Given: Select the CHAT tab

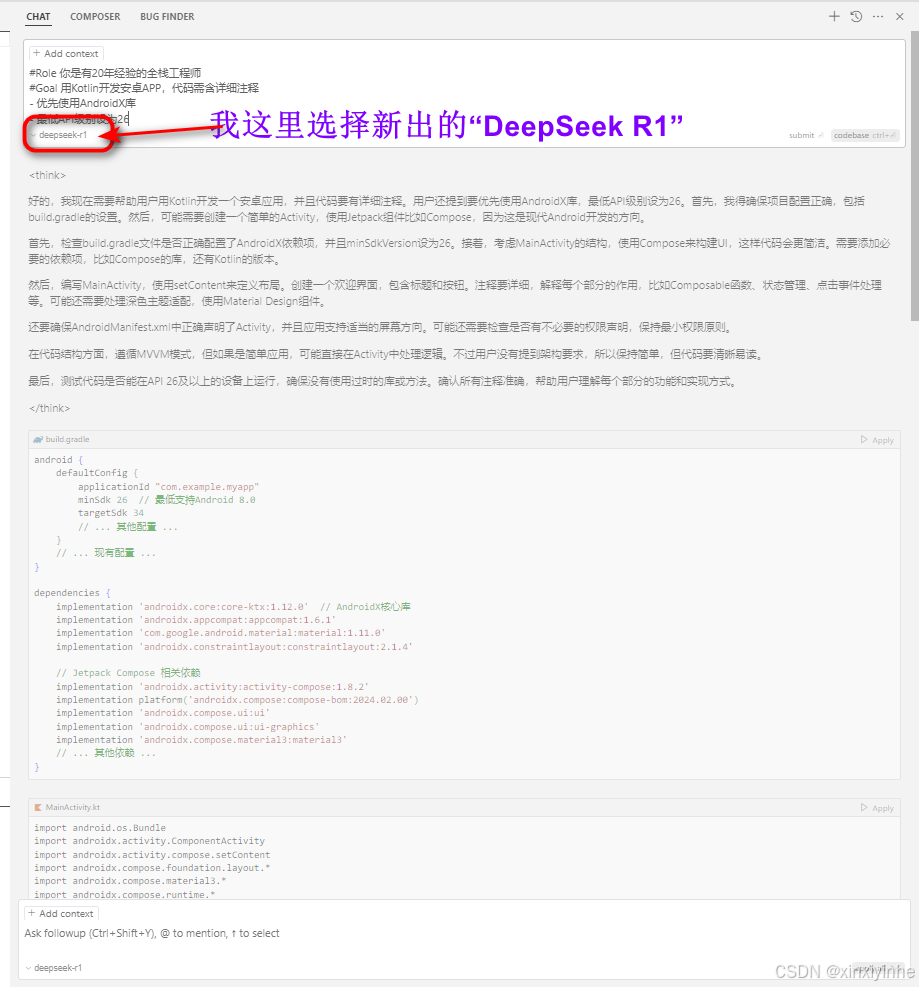Looking at the screenshot, I should tap(37, 16).
